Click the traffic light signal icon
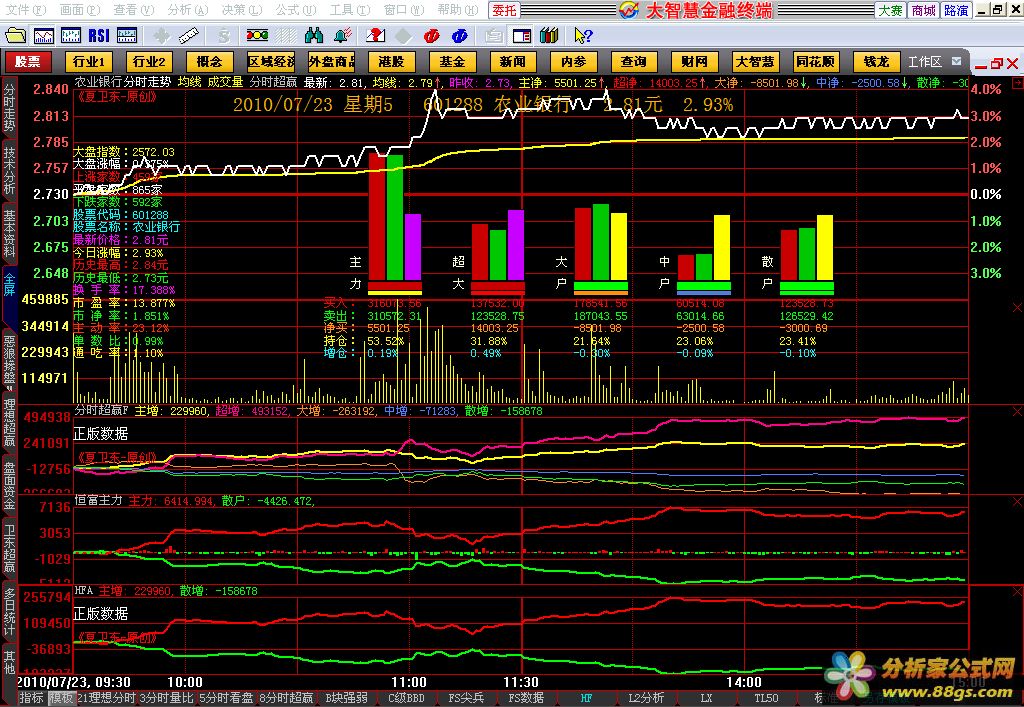The height and width of the screenshot is (707, 1024). point(257,35)
